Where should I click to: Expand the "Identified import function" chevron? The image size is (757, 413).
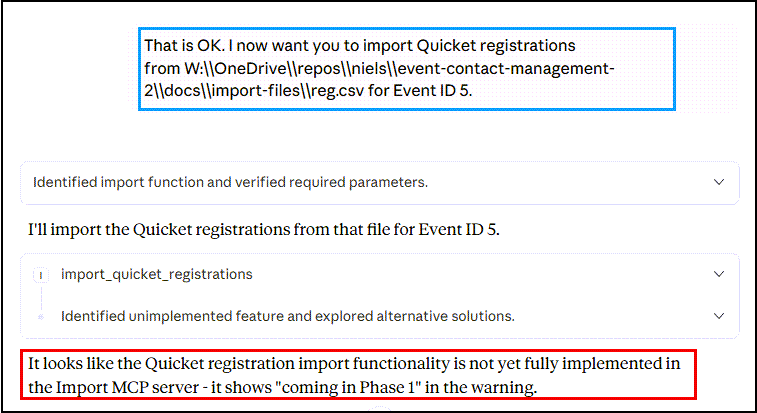click(x=718, y=183)
